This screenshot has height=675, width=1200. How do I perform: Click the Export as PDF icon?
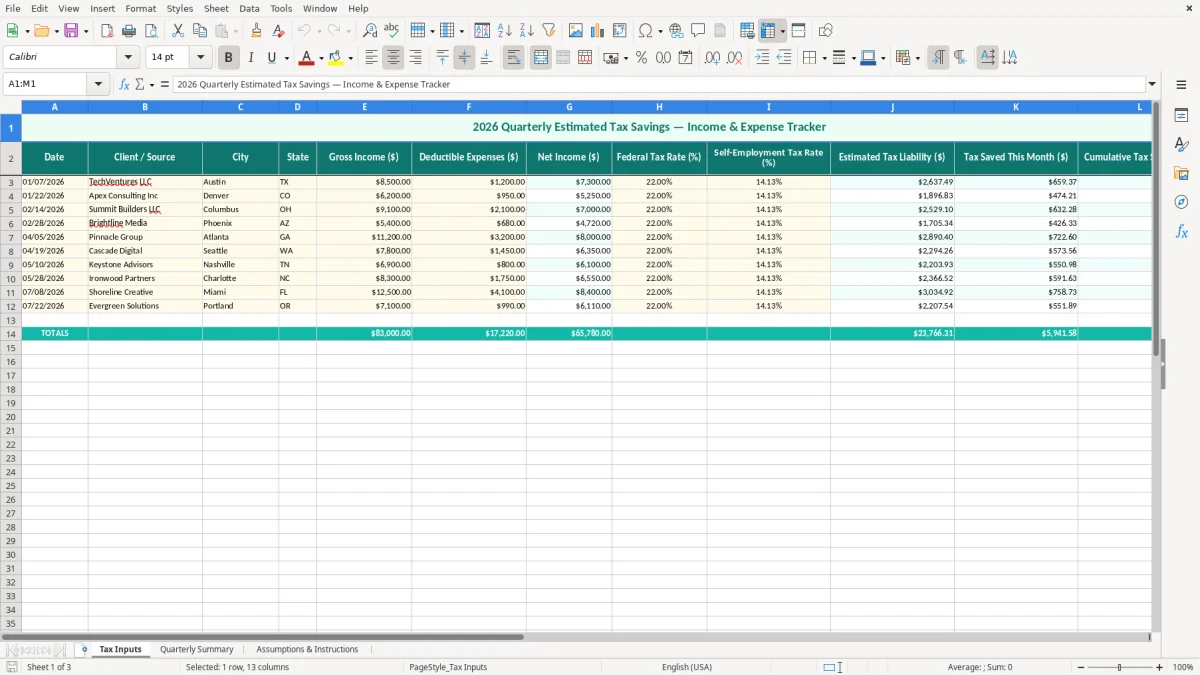click(107, 31)
